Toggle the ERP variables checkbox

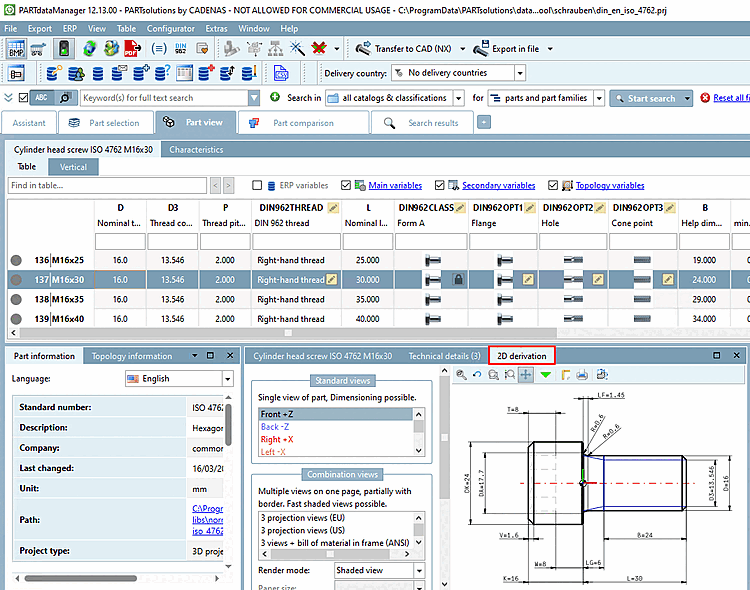point(257,185)
